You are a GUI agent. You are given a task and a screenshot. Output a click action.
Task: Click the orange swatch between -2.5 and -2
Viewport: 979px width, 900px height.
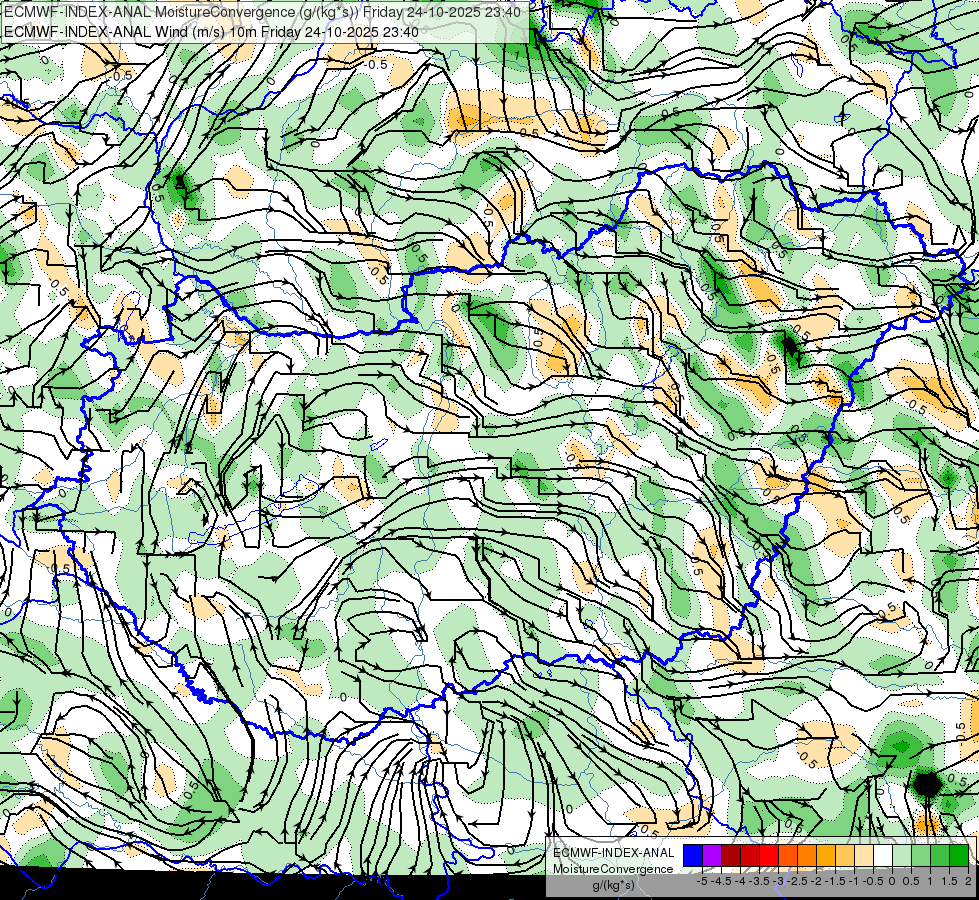pos(807,855)
